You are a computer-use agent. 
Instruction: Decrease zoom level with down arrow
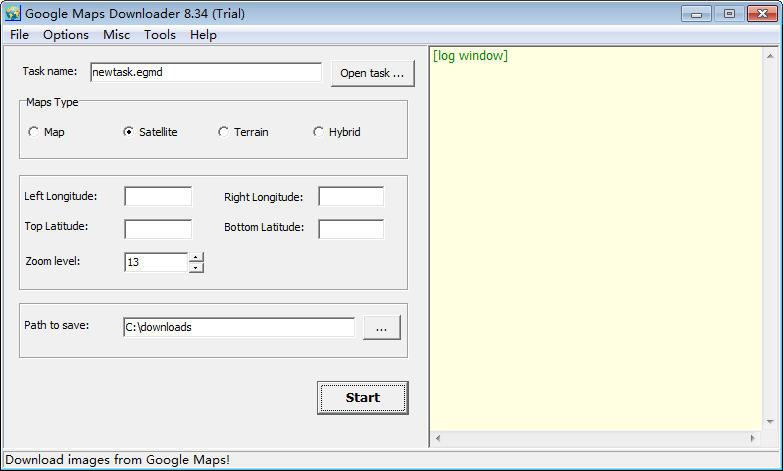click(196, 268)
